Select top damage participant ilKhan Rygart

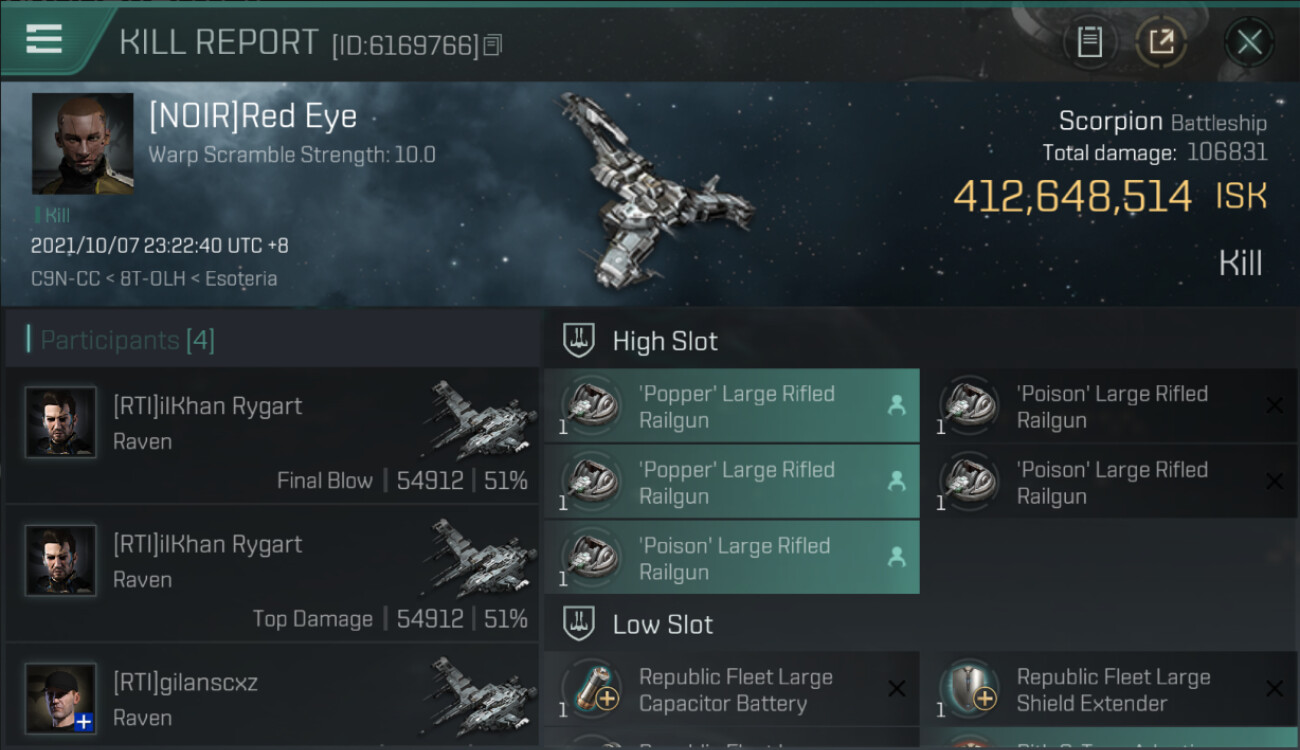(272, 573)
